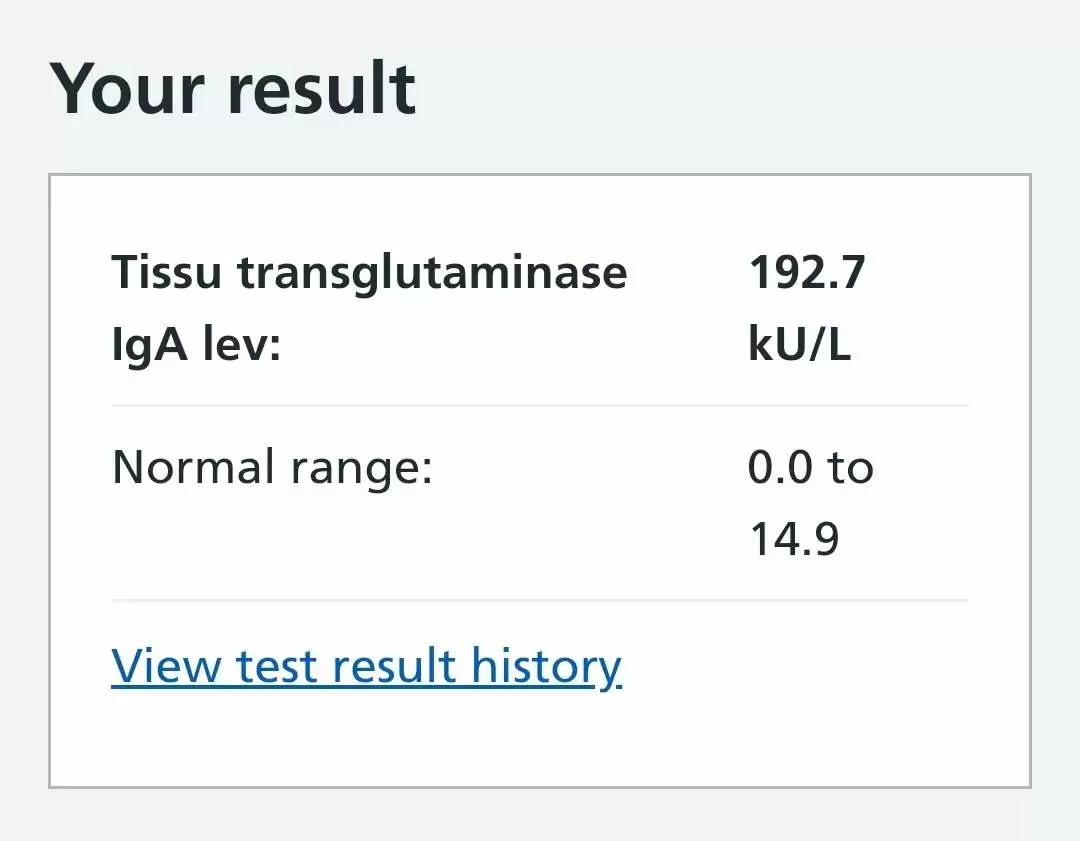Screen dimensions: 1080x841
Task: Click the word transglutaminase in the test name
Action: (433, 273)
